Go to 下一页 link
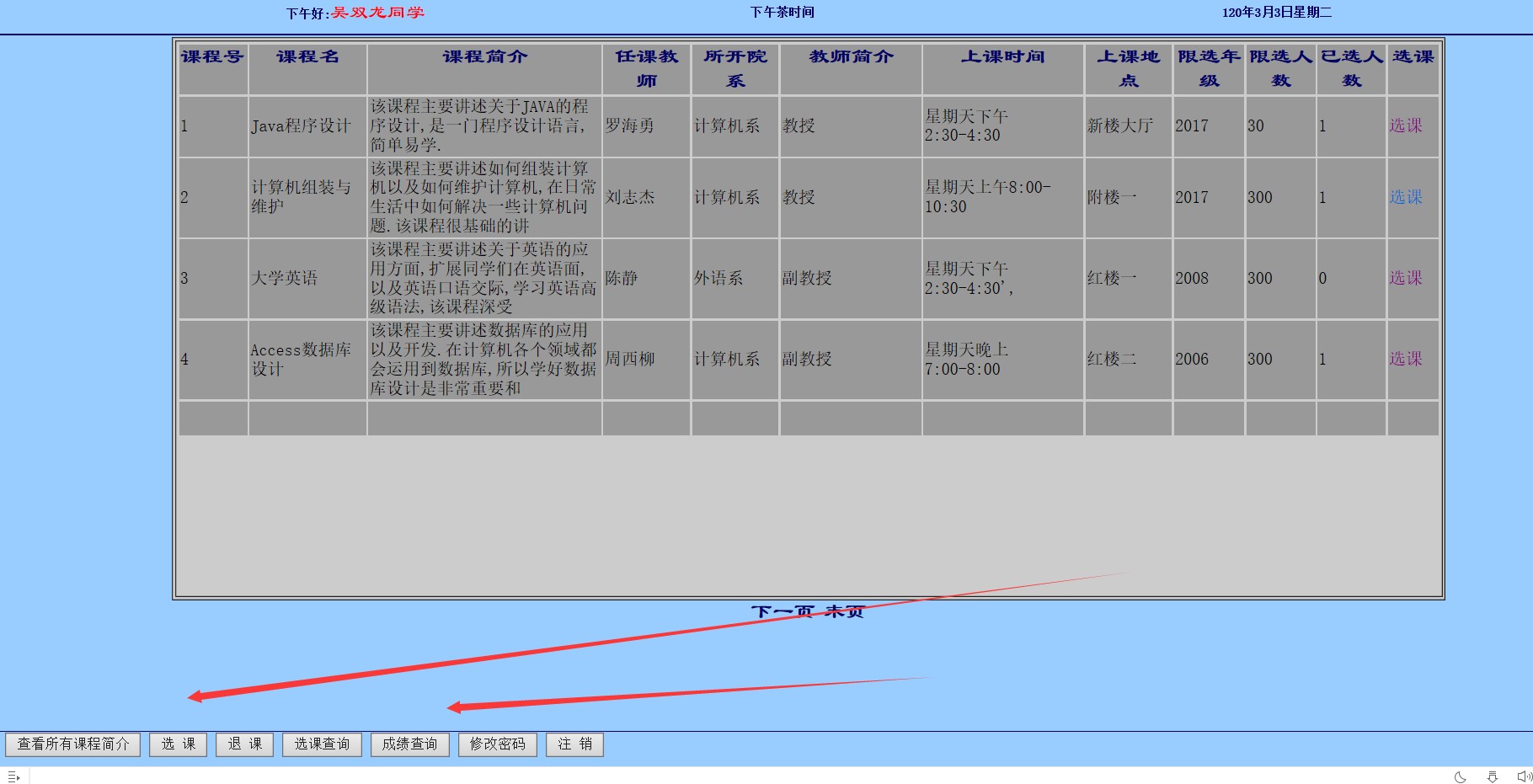Image resolution: width=1533 pixels, height=784 pixels. (783, 611)
